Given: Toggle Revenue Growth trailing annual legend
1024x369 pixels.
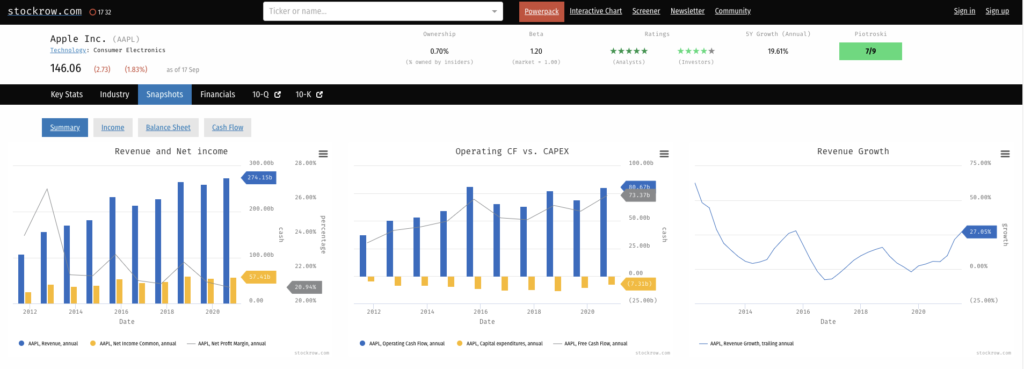Looking at the screenshot, I should 746,343.
